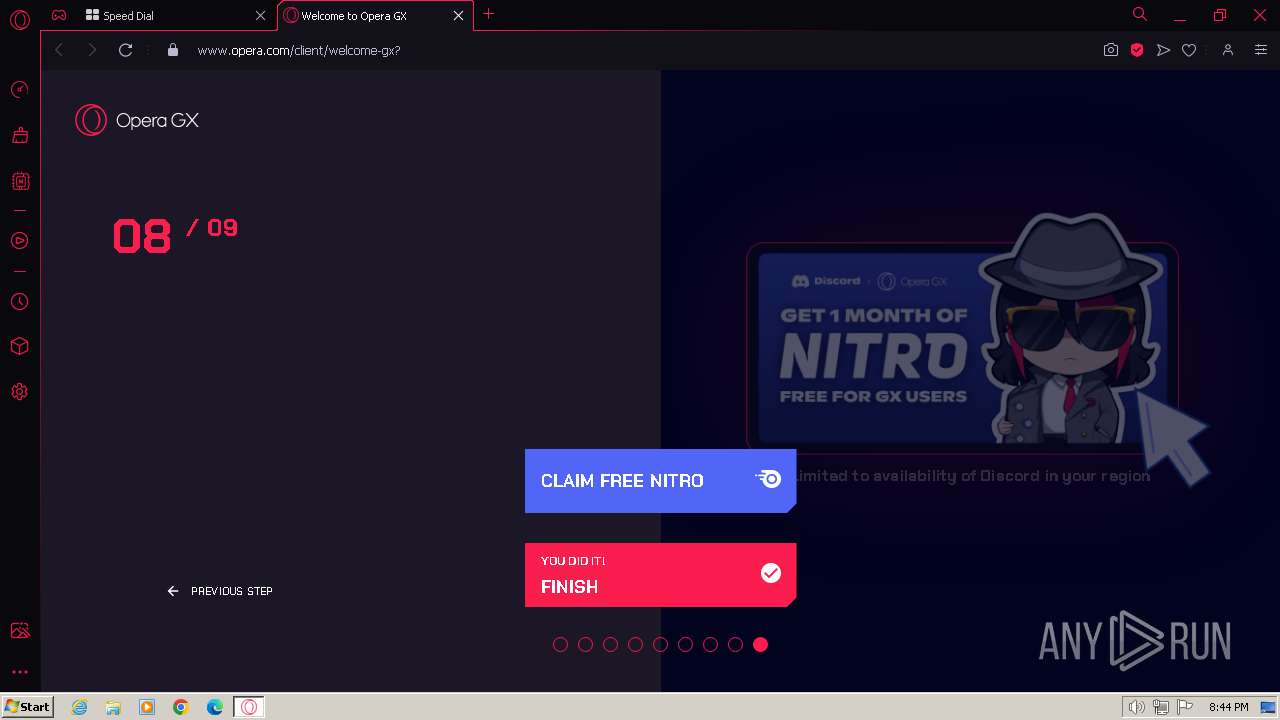
Task: Click the Opera GX logo on page
Action: [137, 120]
